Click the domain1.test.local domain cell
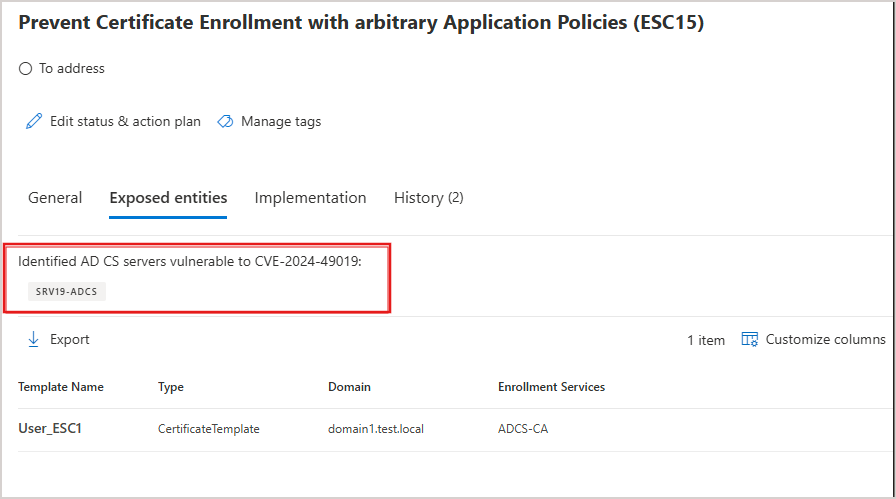Viewport: 896px width, 499px height. click(376, 429)
